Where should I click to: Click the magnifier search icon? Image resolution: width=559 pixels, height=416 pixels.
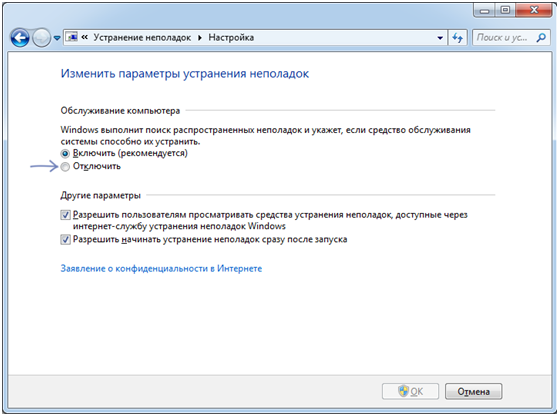[541, 37]
